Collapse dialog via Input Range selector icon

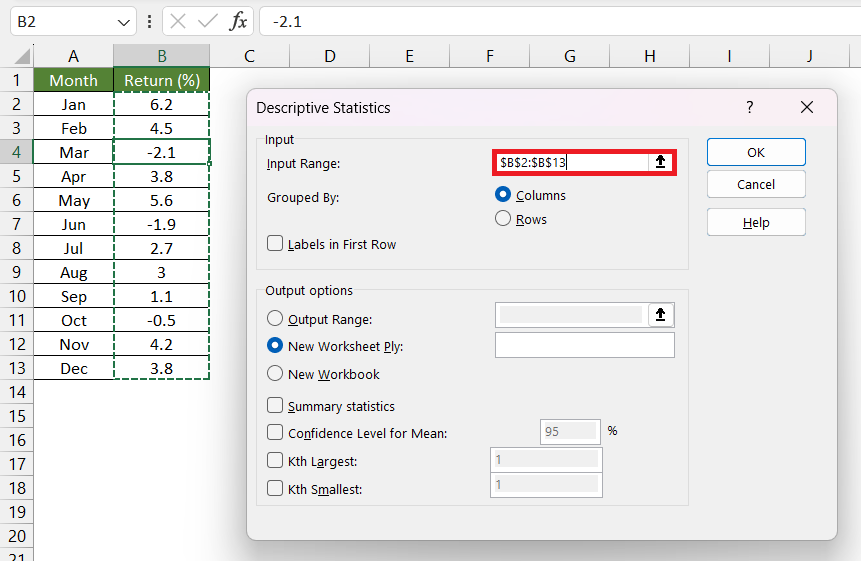click(x=661, y=162)
